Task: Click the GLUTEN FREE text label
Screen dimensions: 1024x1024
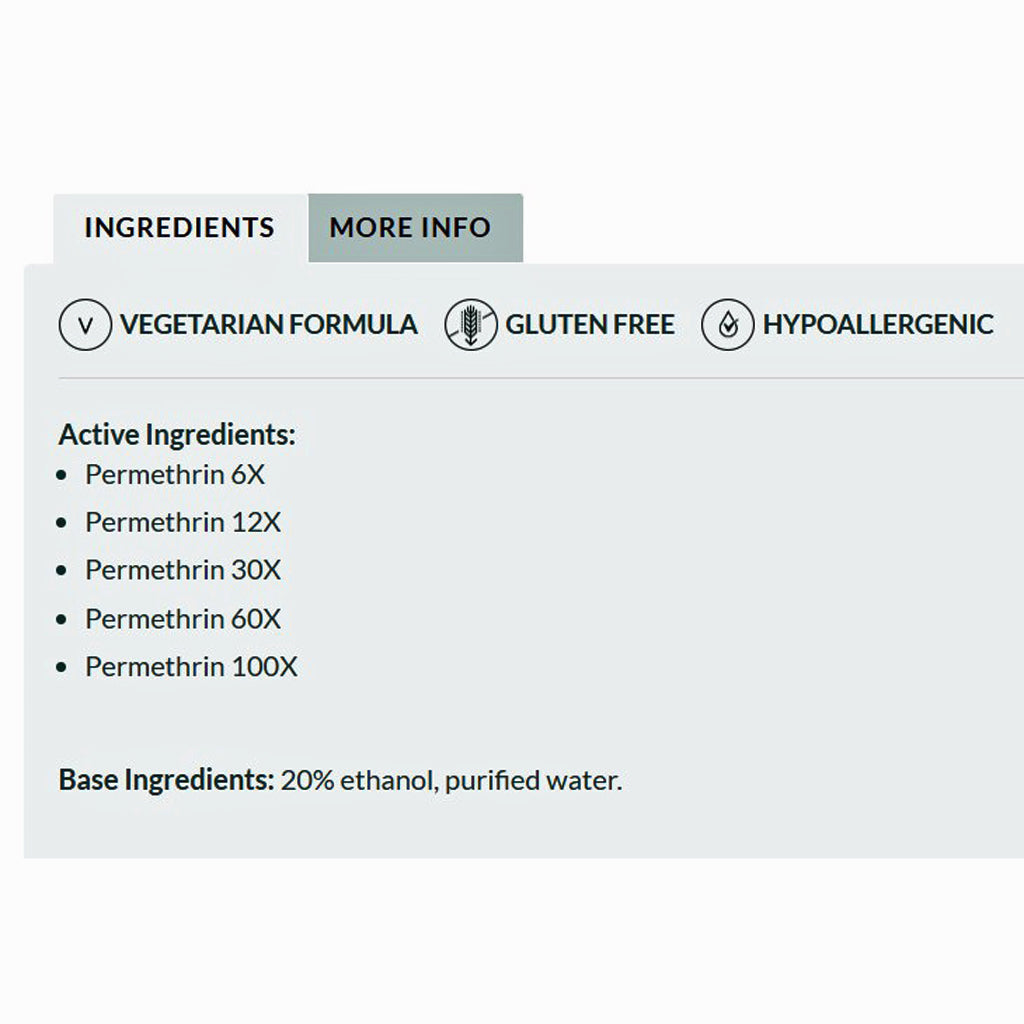Action: click(x=590, y=324)
